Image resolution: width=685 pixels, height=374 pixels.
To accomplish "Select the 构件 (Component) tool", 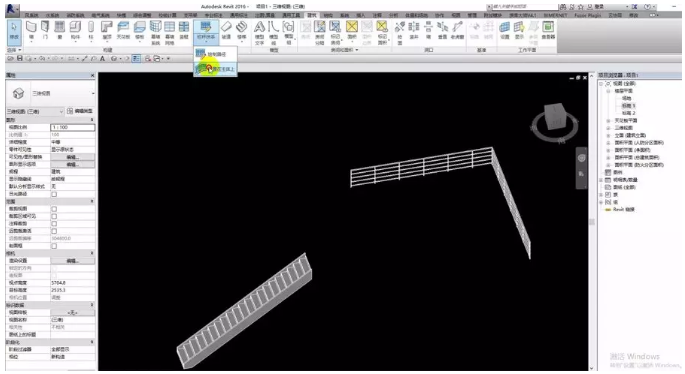I will [x=75, y=31].
